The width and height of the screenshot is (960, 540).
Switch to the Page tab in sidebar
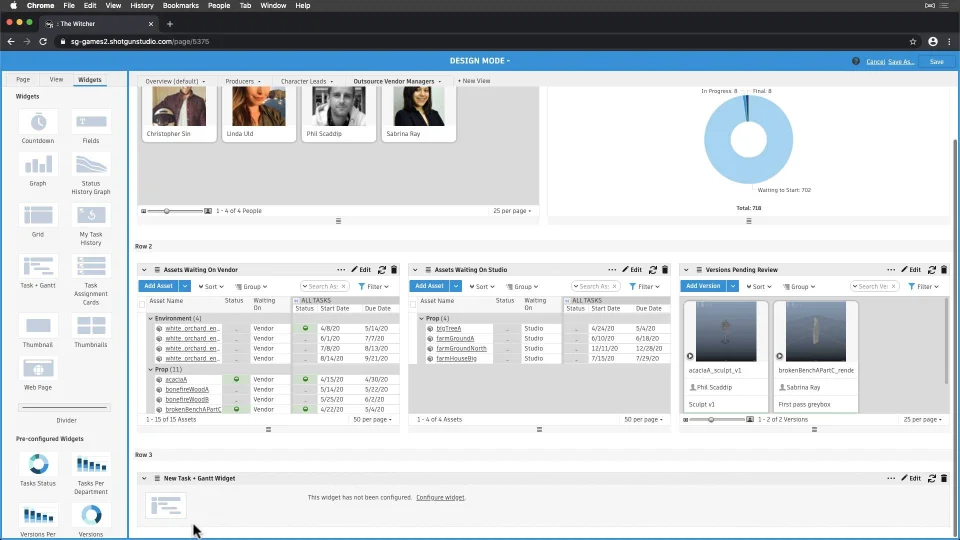click(x=22, y=79)
